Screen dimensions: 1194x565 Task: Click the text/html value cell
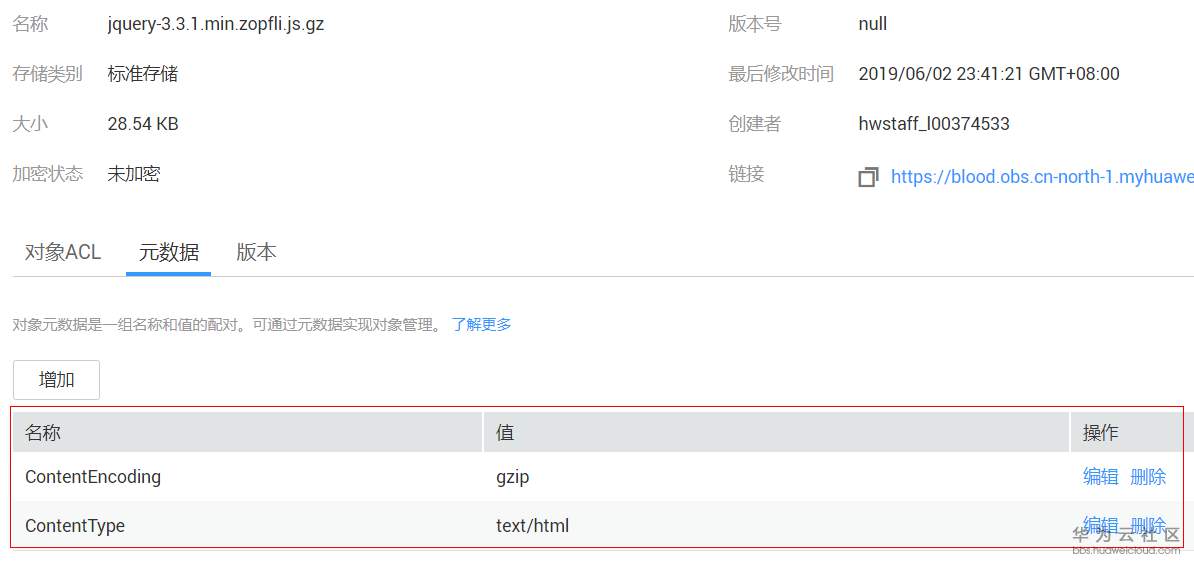coord(532,525)
